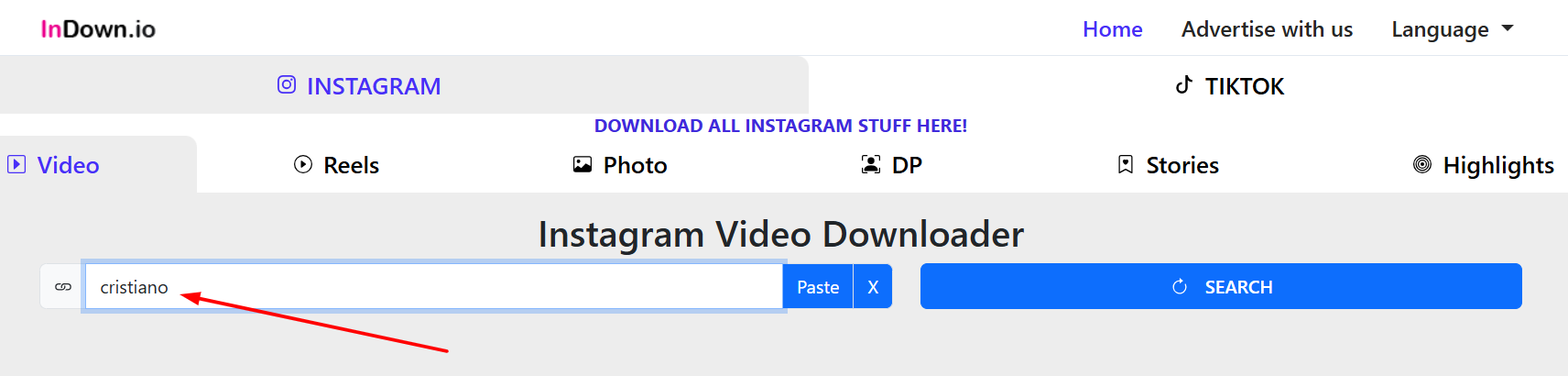Click the Language dropdown caret arrow
This screenshot has height=376, width=1568.
tap(1507, 28)
